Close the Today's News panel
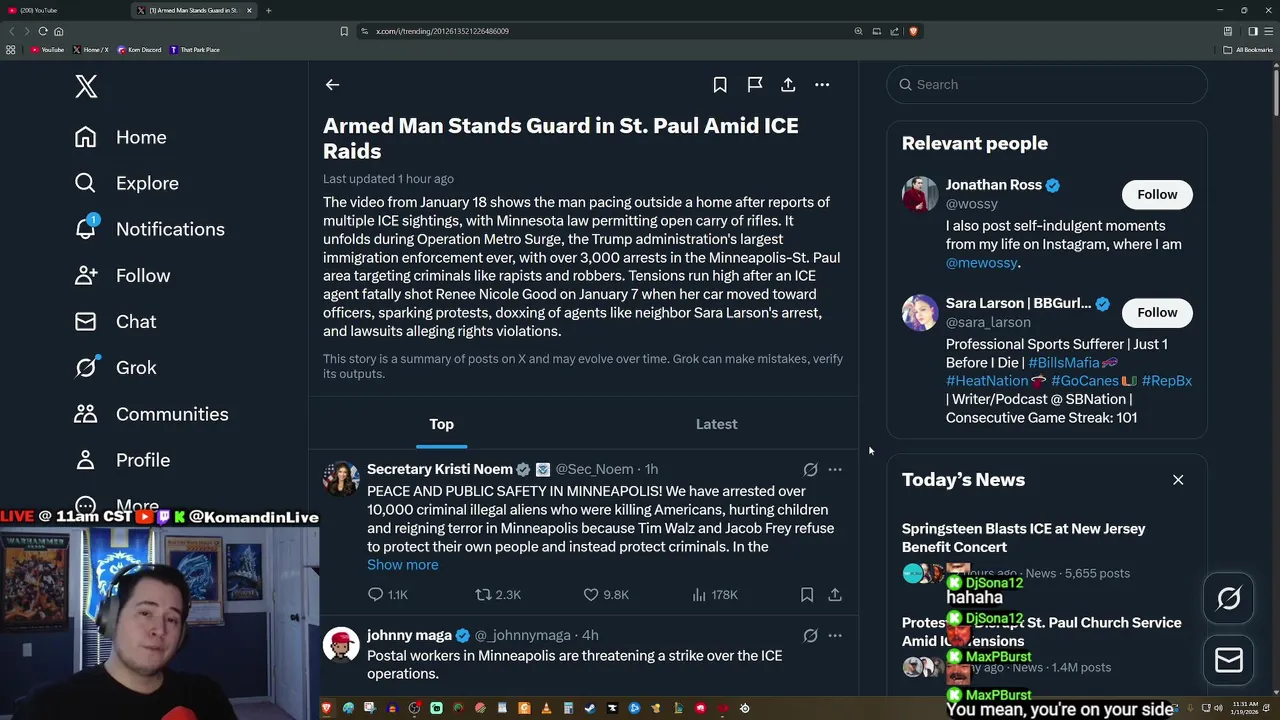Screen dimensions: 1280x720 (x=1178, y=480)
